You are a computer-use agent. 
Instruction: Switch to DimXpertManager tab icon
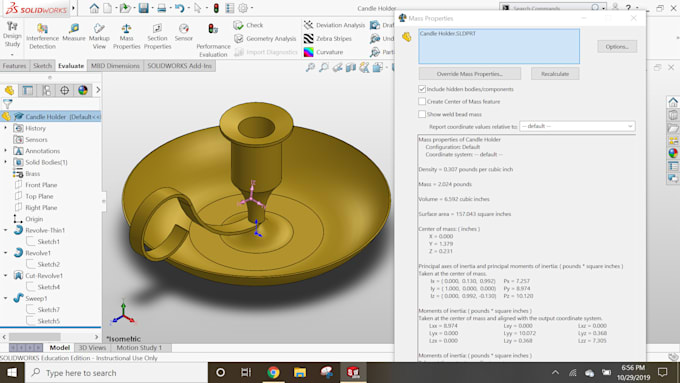65,90
